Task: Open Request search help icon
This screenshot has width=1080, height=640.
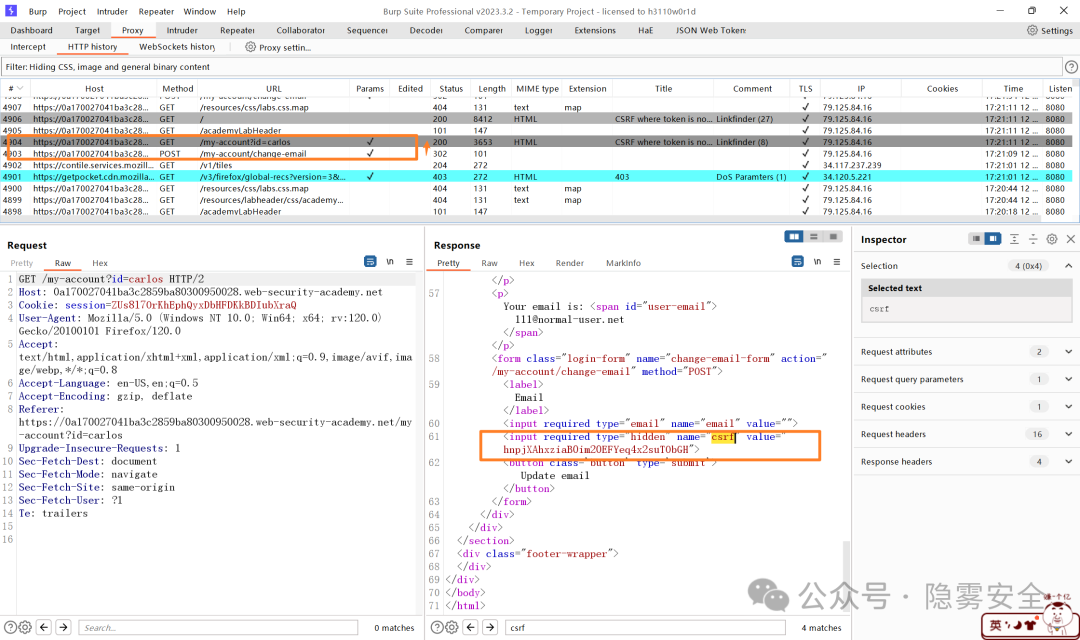Action: 10,627
